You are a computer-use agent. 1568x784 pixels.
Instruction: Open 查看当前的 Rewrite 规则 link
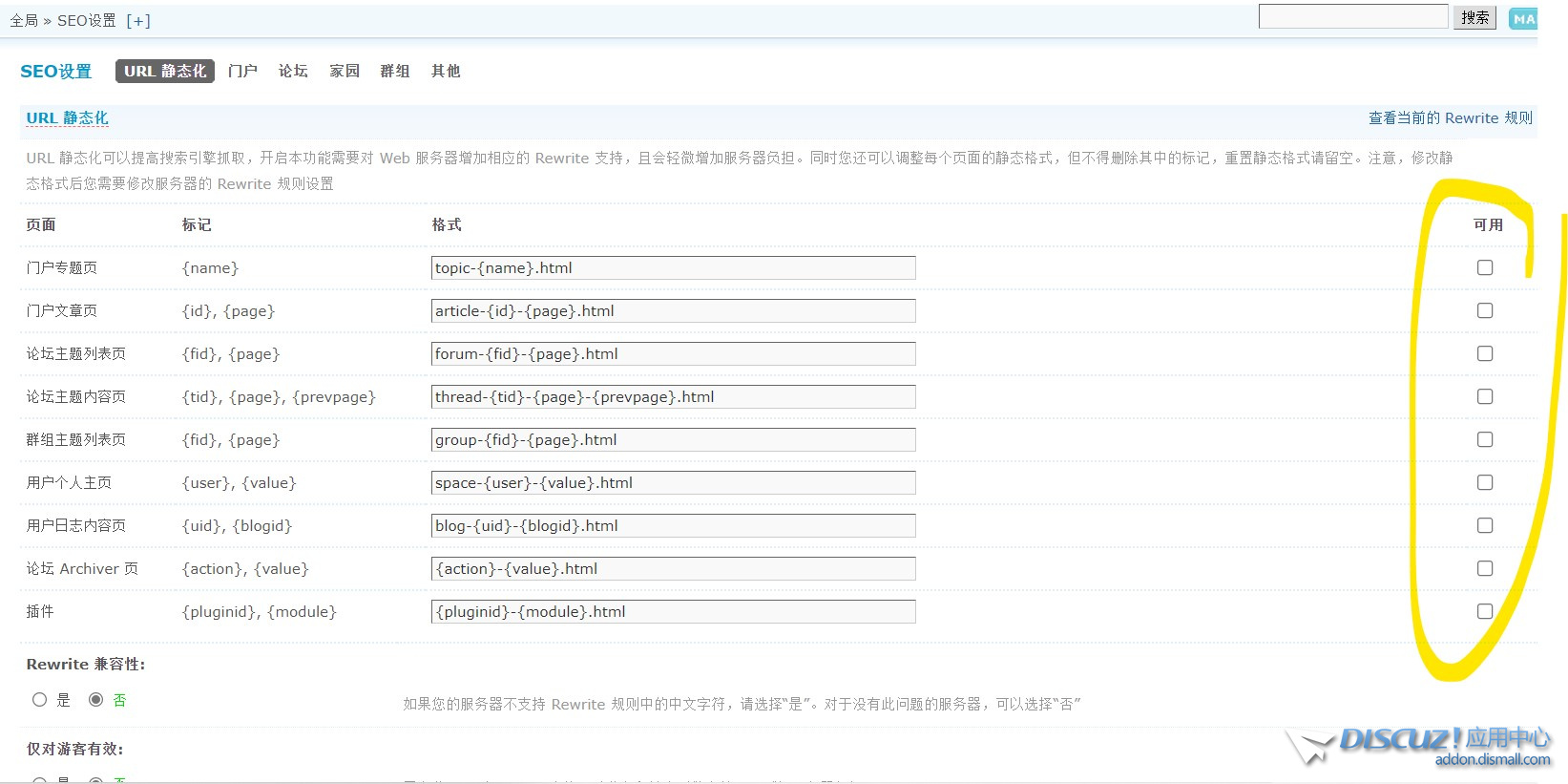point(1450,118)
